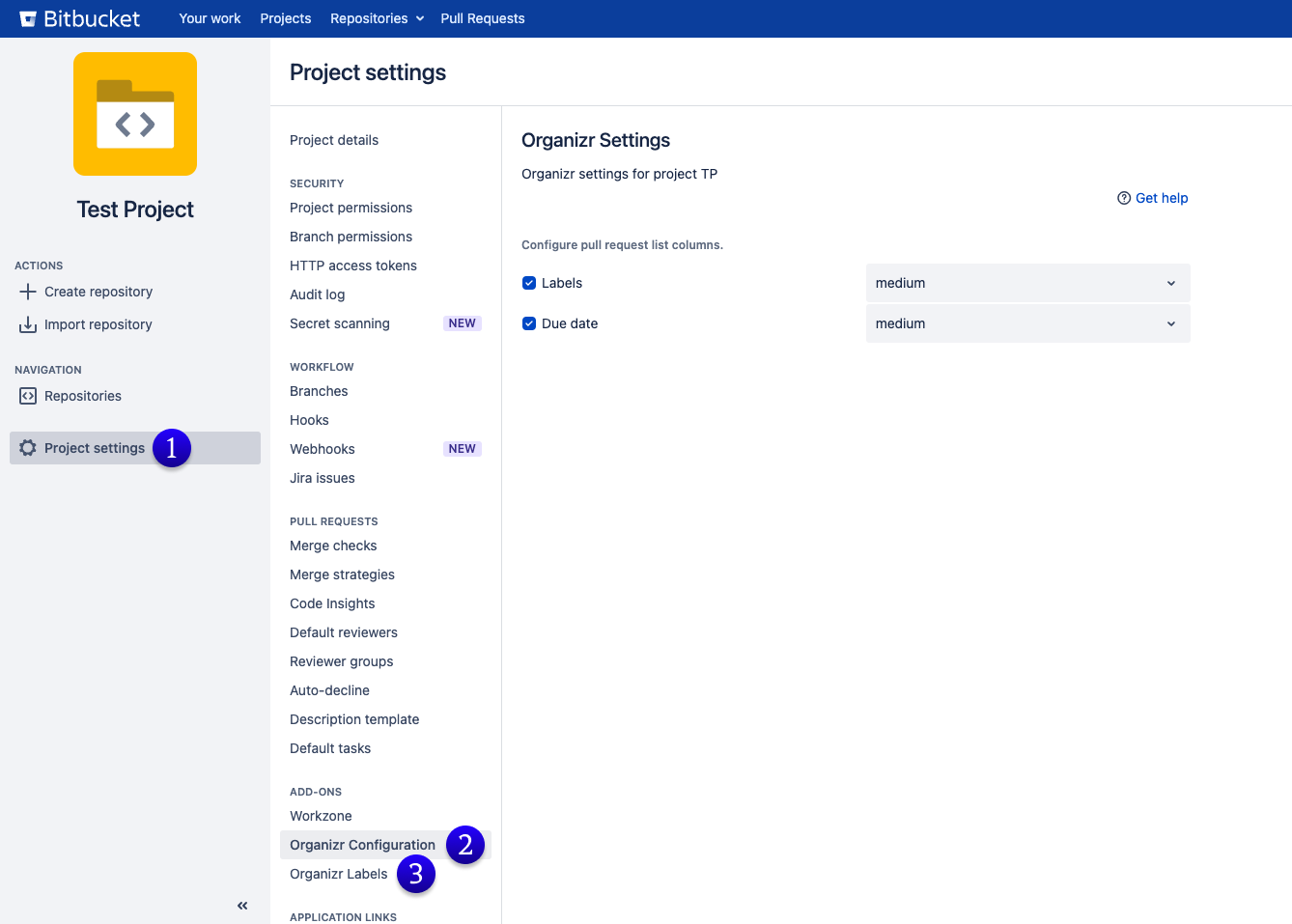Click the NEW badge next to Webhooks
Viewport: 1292px width, 924px height.
(x=463, y=448)
